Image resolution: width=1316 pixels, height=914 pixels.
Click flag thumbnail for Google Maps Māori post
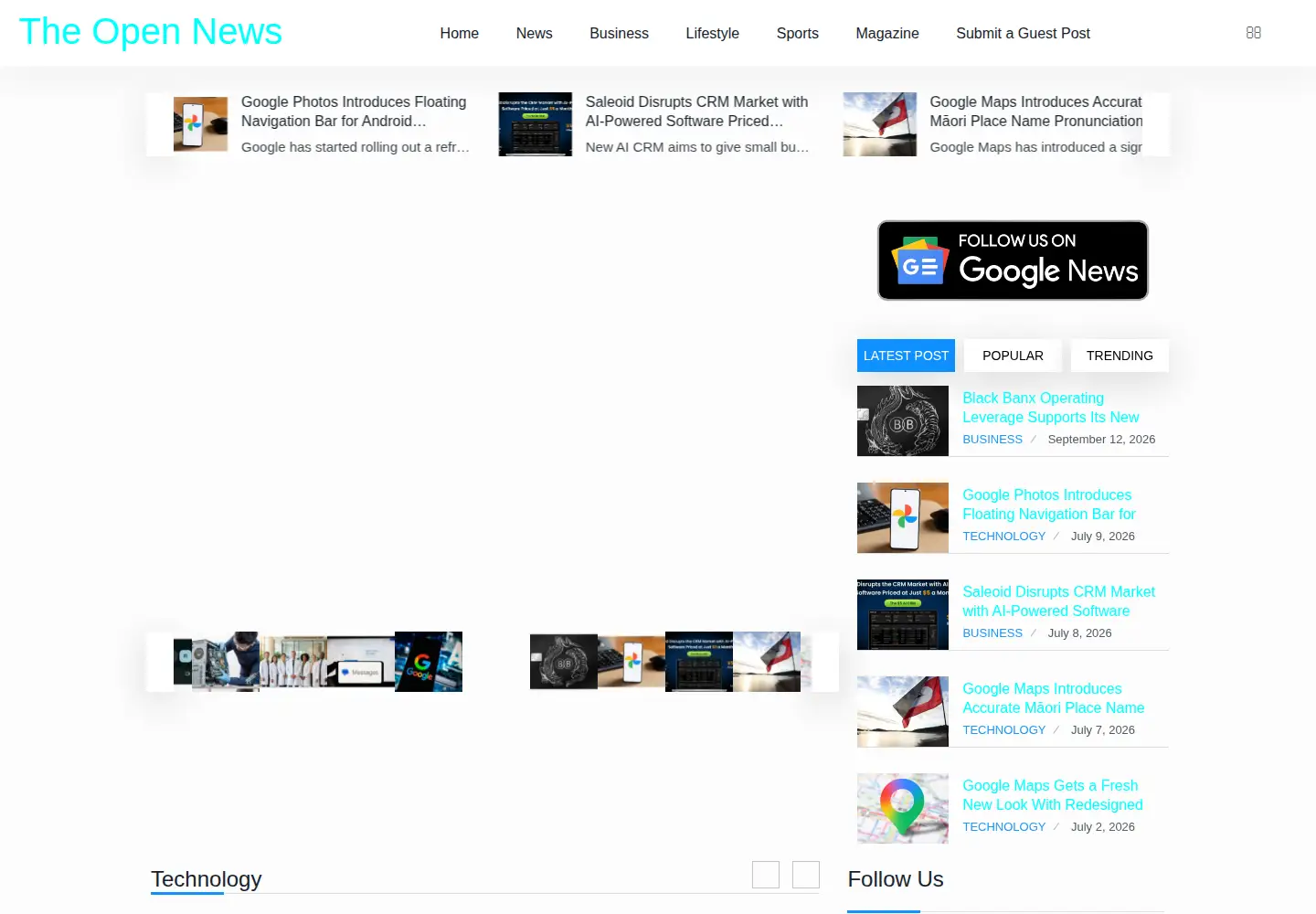click(x=903, y=712)
